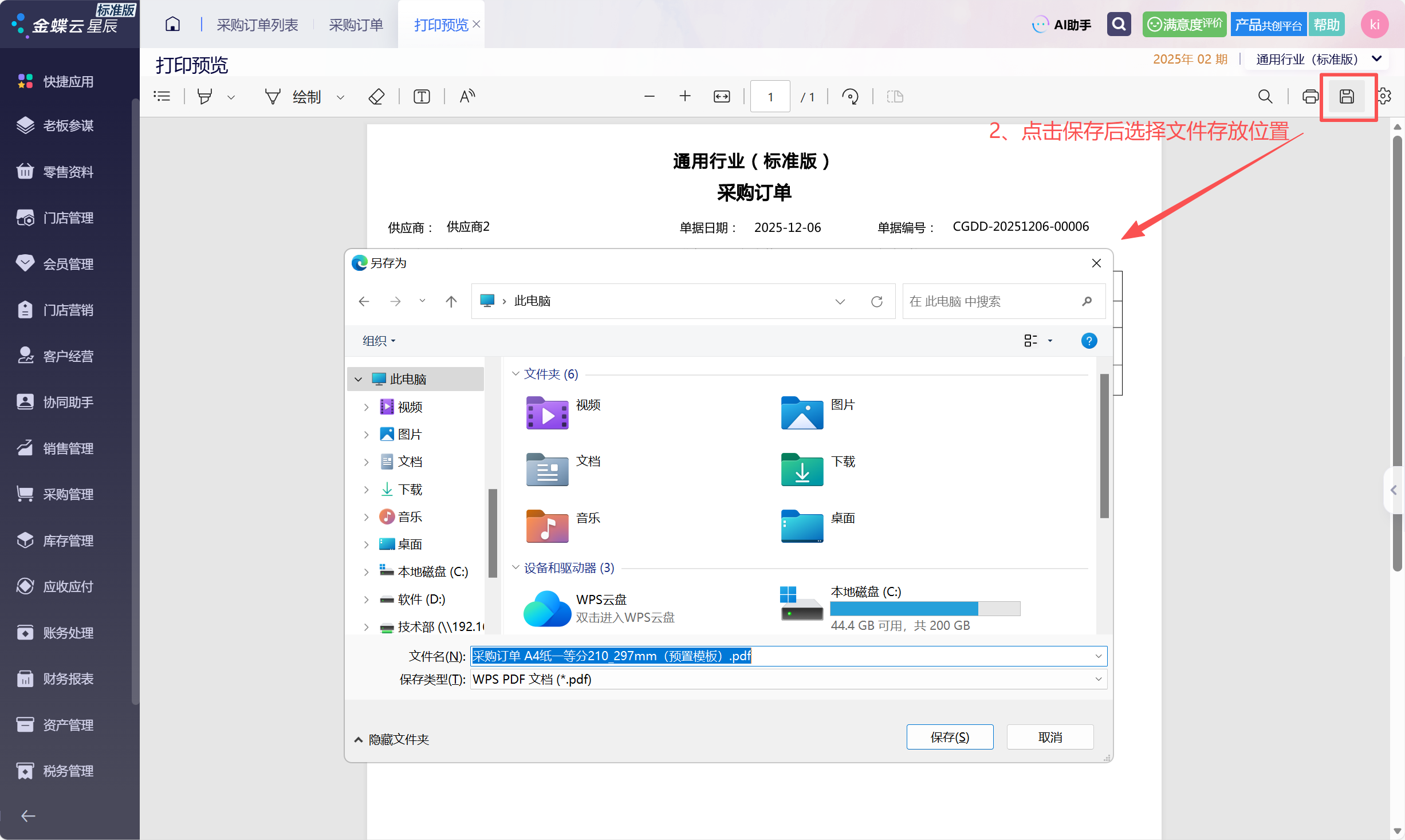The width and height of the screenshot is (1405, 840).
Task: Click the printer icon in preview toolbar
Action: tap(1310, 96)
